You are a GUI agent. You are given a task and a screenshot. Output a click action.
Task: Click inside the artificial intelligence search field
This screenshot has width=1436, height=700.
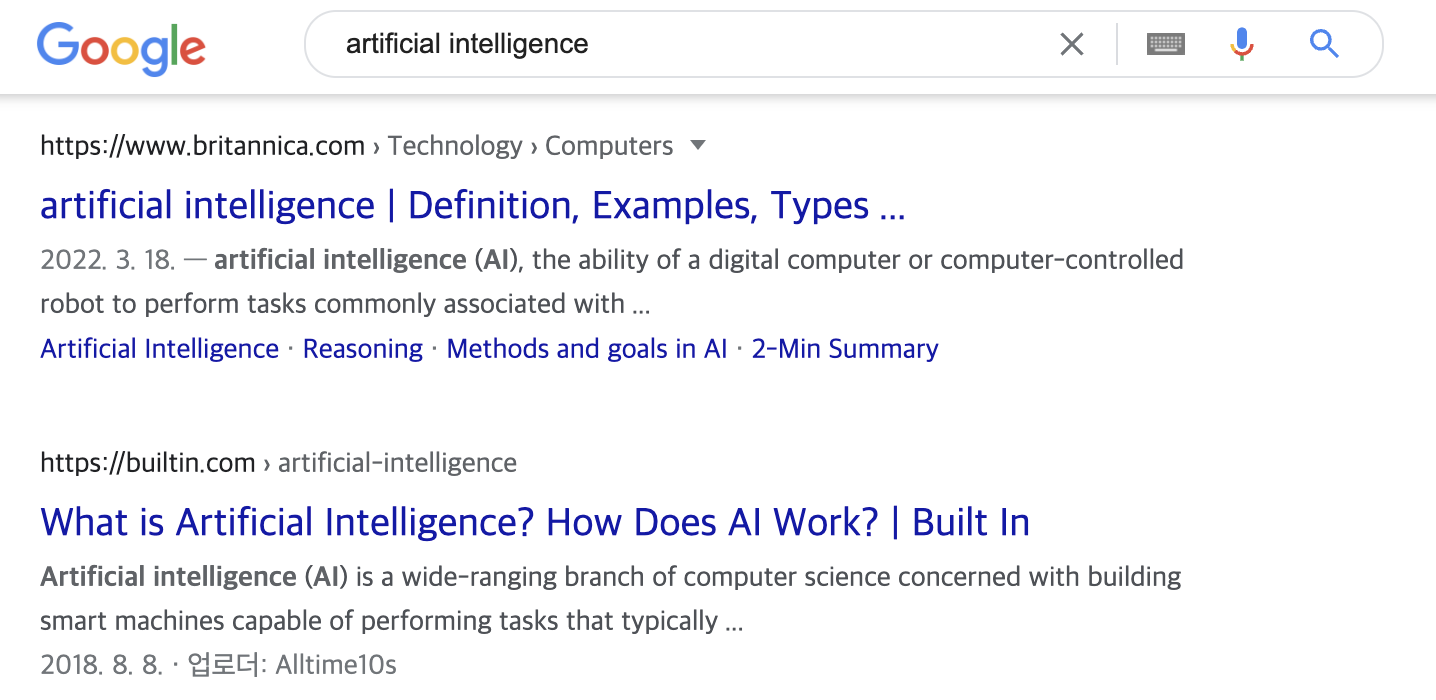[x=690, y=44]
